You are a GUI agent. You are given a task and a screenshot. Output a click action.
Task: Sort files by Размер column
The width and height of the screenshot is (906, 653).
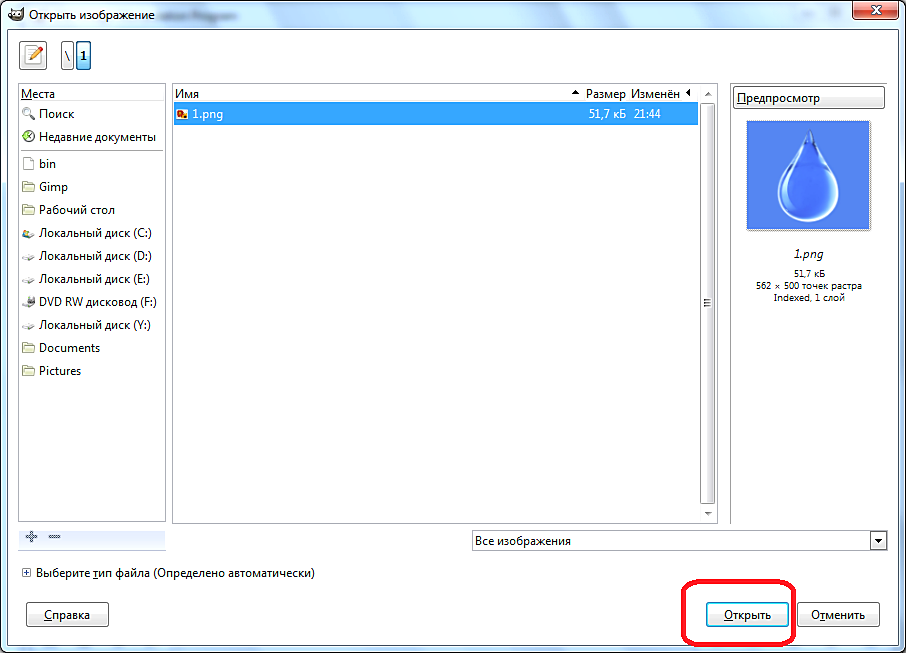[605, 94]
